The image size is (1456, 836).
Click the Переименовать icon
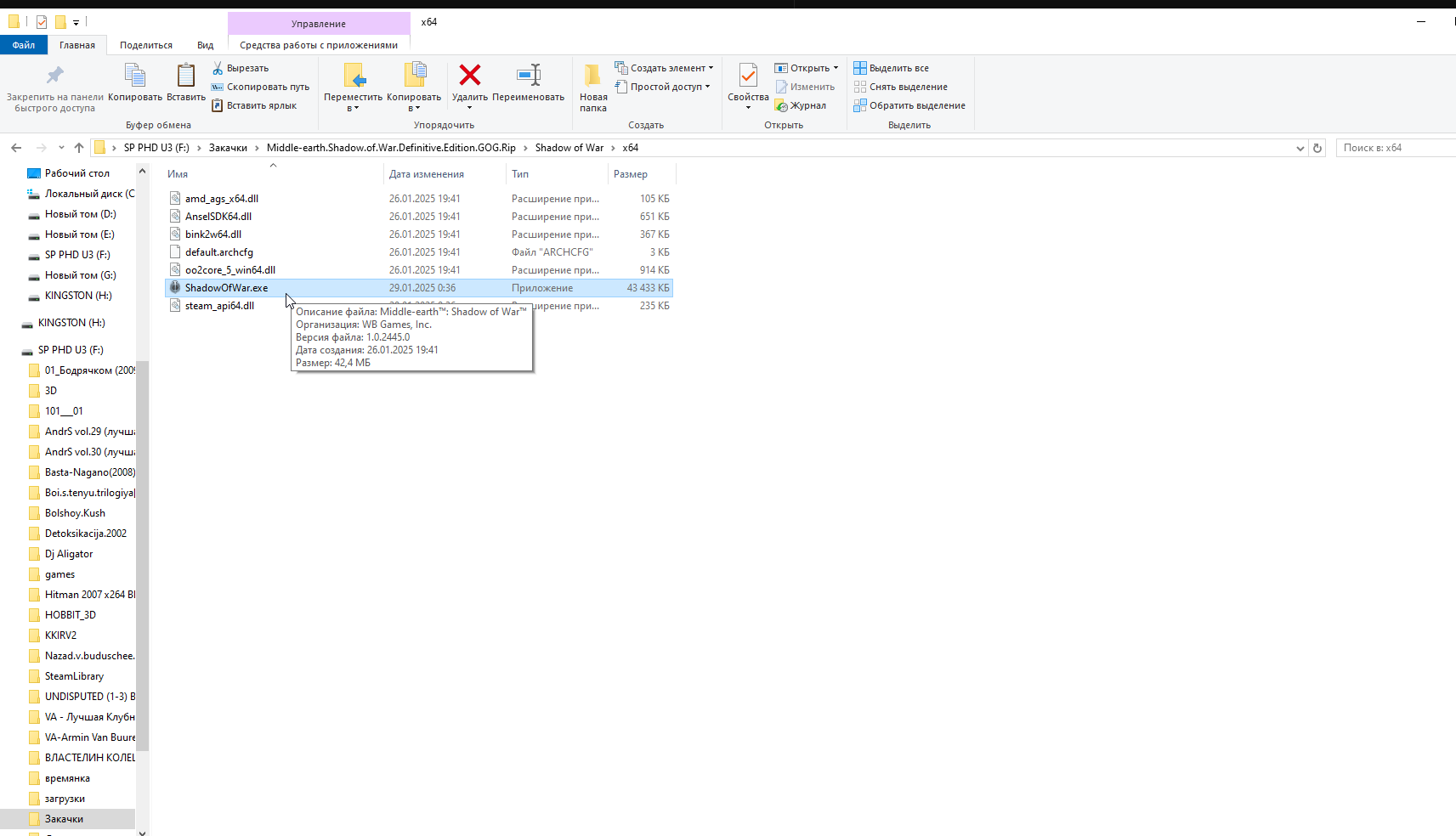[529, 76]
